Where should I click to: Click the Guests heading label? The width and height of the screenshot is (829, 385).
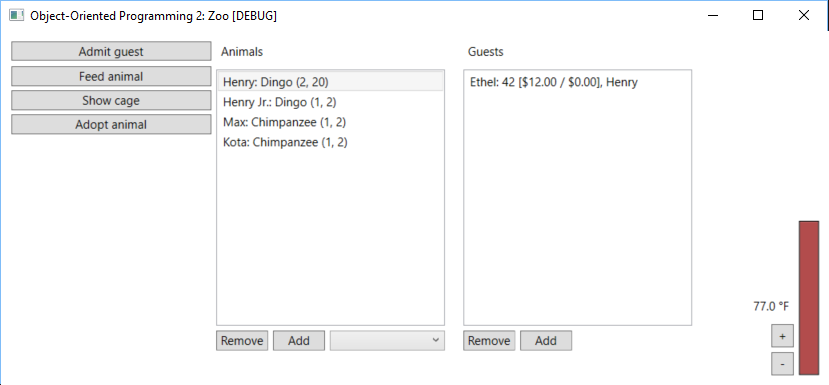(485, 52)
